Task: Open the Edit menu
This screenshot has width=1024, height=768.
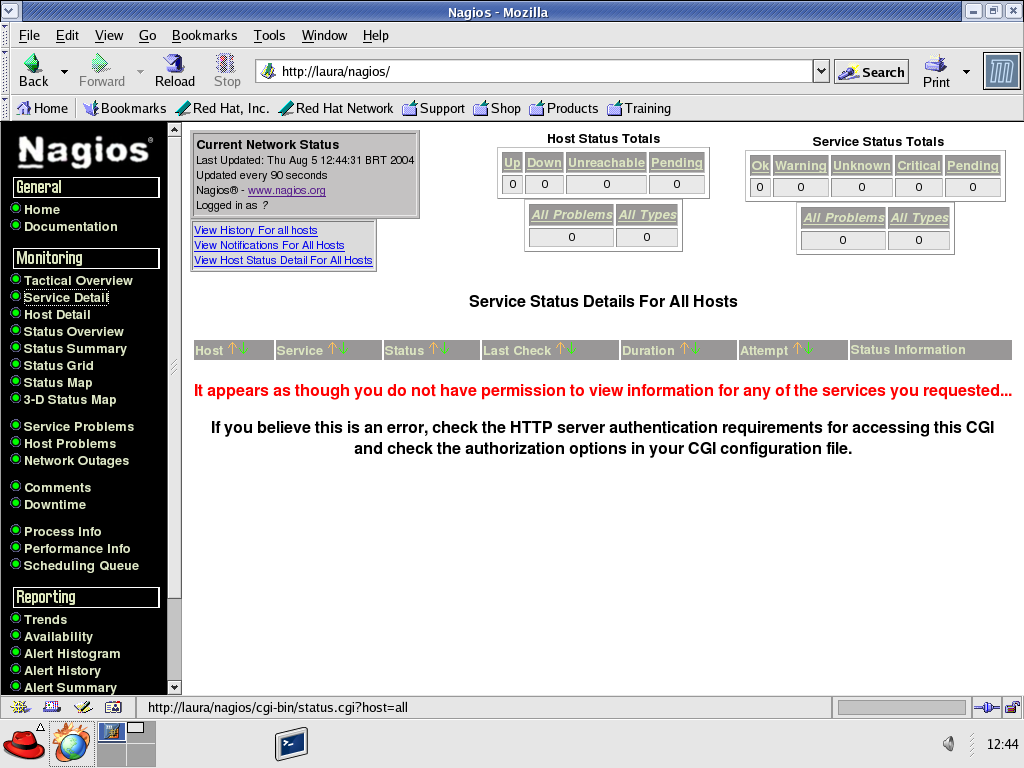Action: [67, 35]
